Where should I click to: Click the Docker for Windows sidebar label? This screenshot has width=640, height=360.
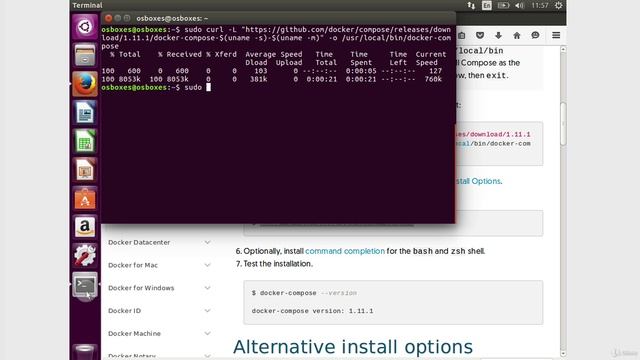[x=141, y=288]
